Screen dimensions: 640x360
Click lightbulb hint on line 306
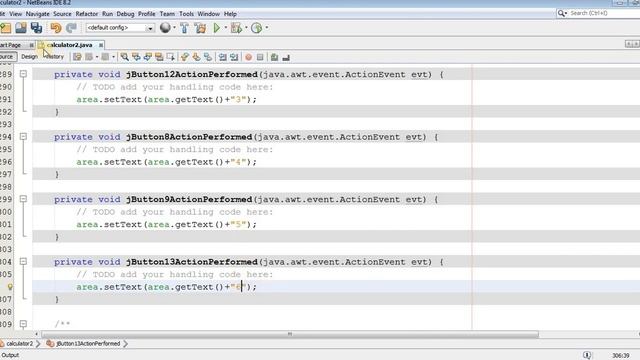10,287
